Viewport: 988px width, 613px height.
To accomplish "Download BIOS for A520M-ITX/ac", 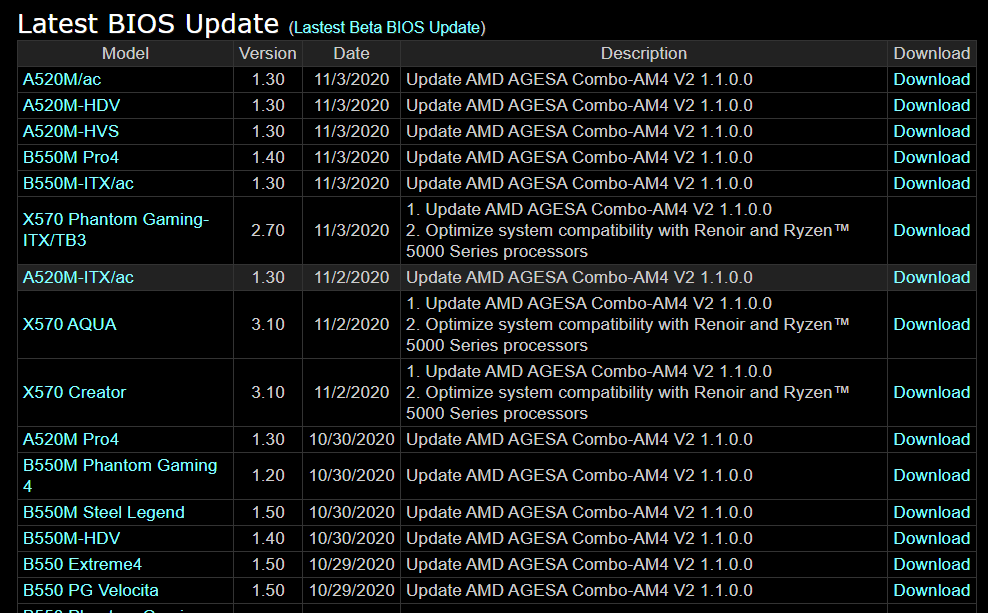I will coord(931,277).
